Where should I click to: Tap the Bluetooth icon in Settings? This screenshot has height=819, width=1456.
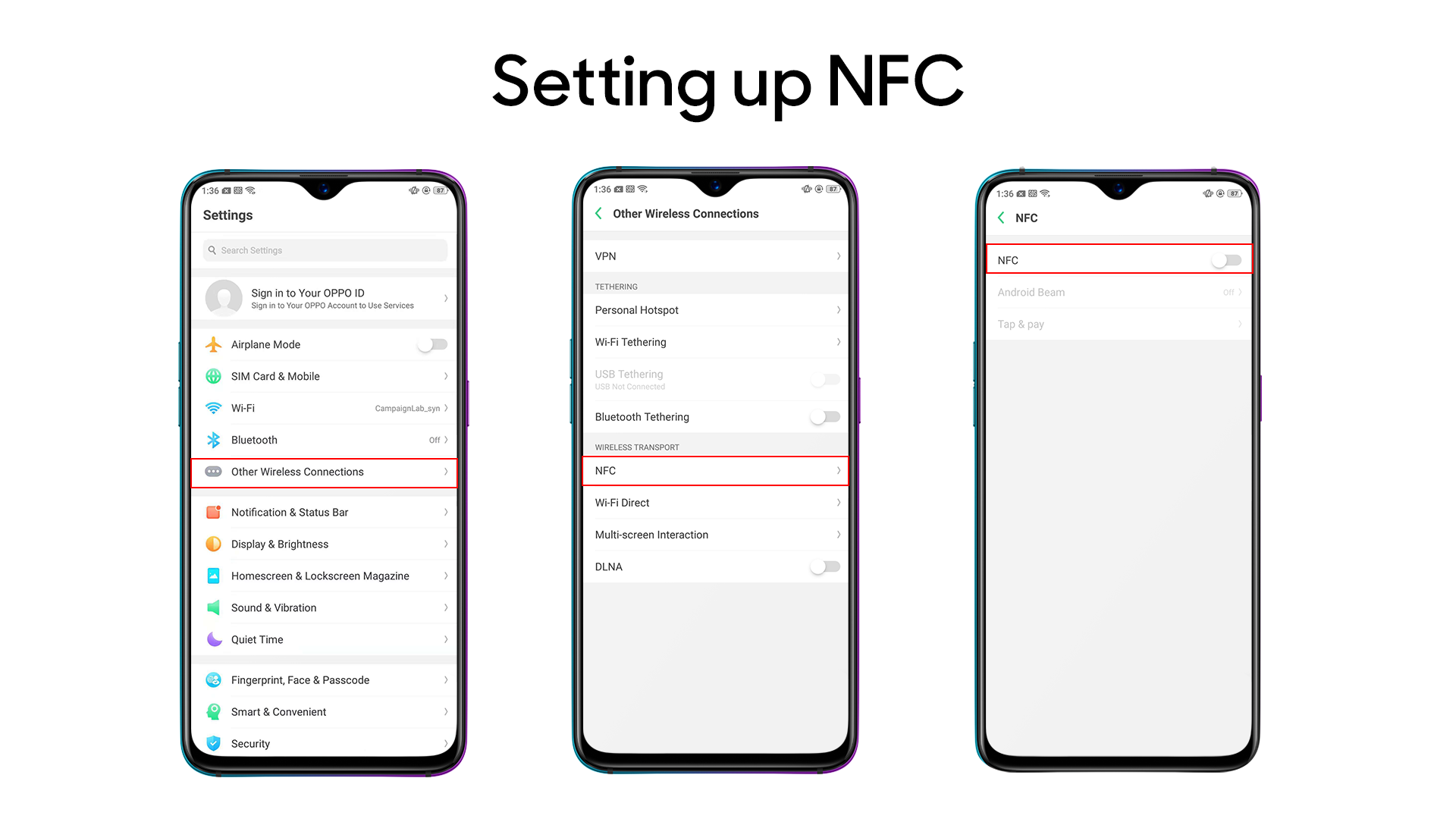coord(214,440)
